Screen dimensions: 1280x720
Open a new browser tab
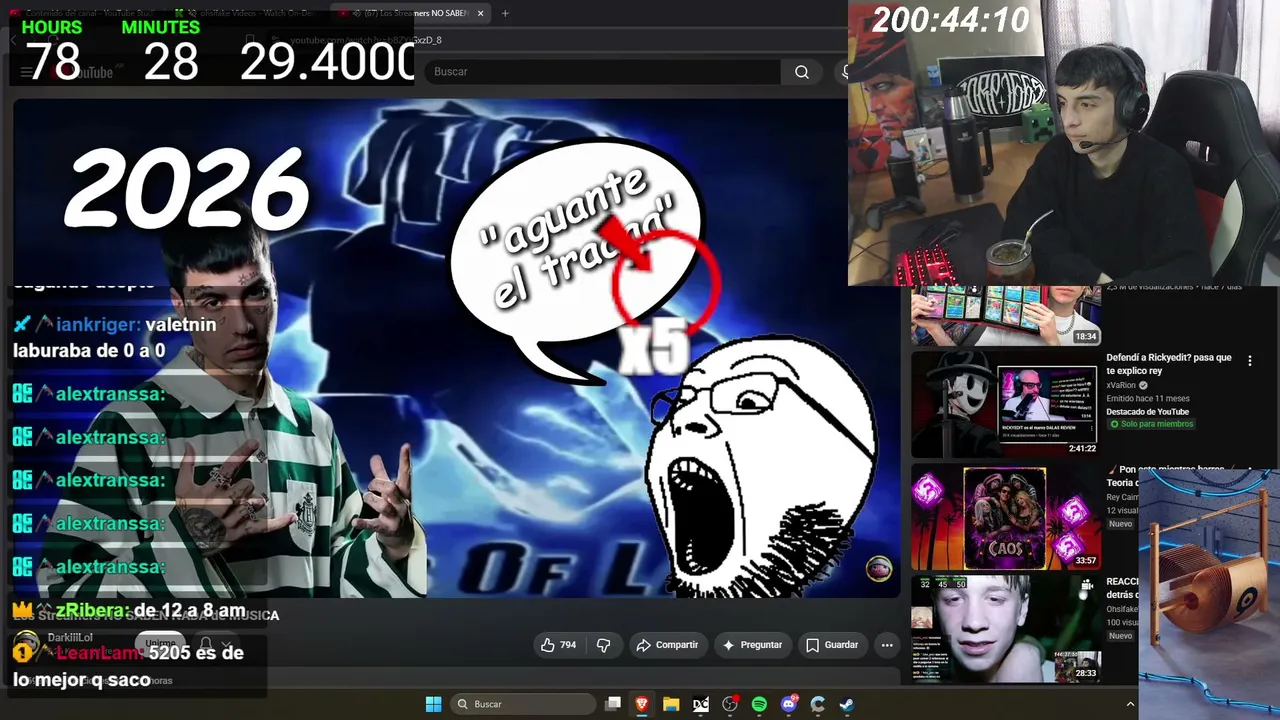coord(505,13)
